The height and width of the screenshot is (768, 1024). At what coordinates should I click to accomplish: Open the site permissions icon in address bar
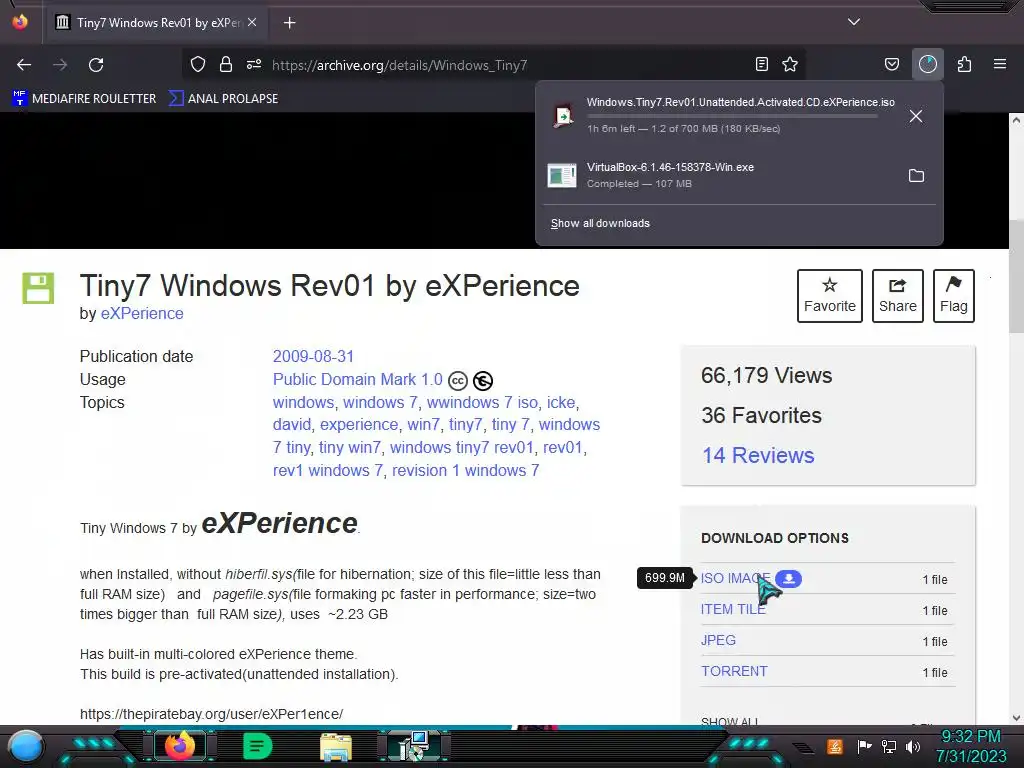tap(254, 64)
